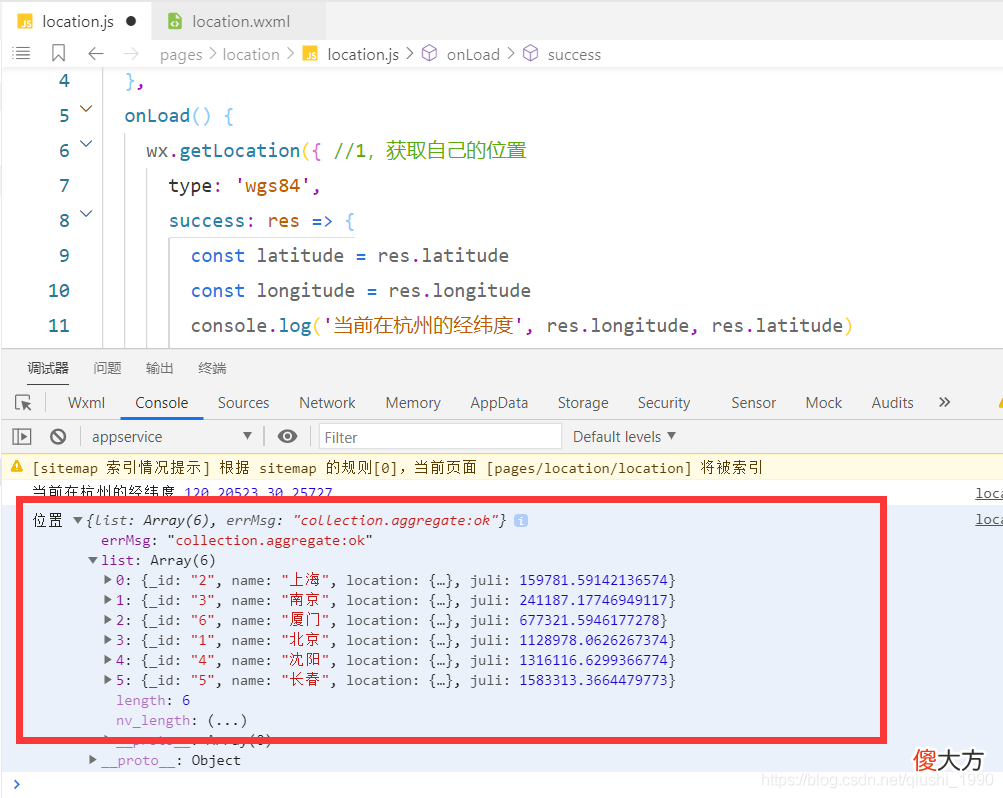This screenshot has width=1003, height=798.
Task: Open the appservice context dropdown
Action: point(171,437)
